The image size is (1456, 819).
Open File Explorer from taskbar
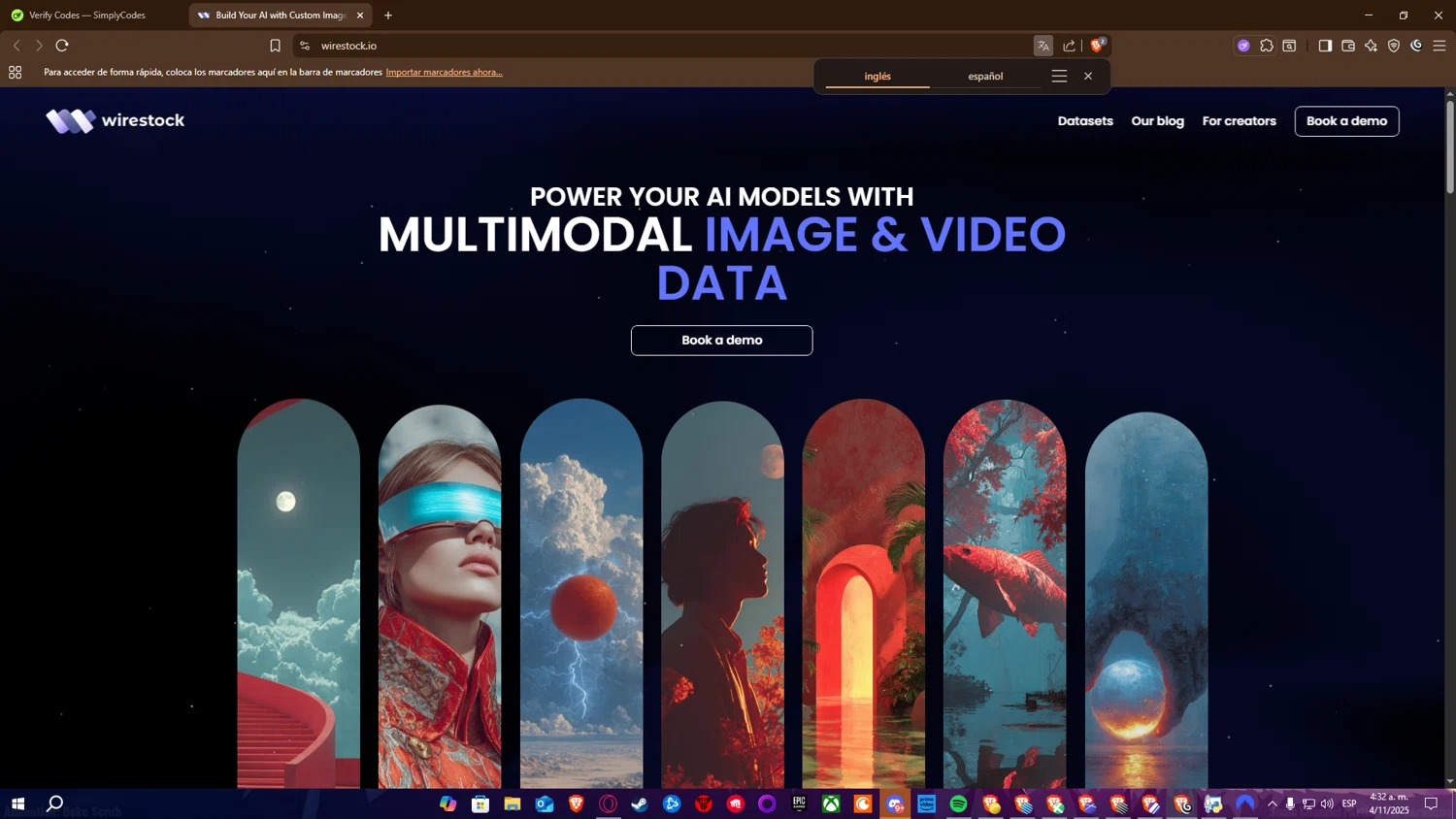tap(513, 803)
